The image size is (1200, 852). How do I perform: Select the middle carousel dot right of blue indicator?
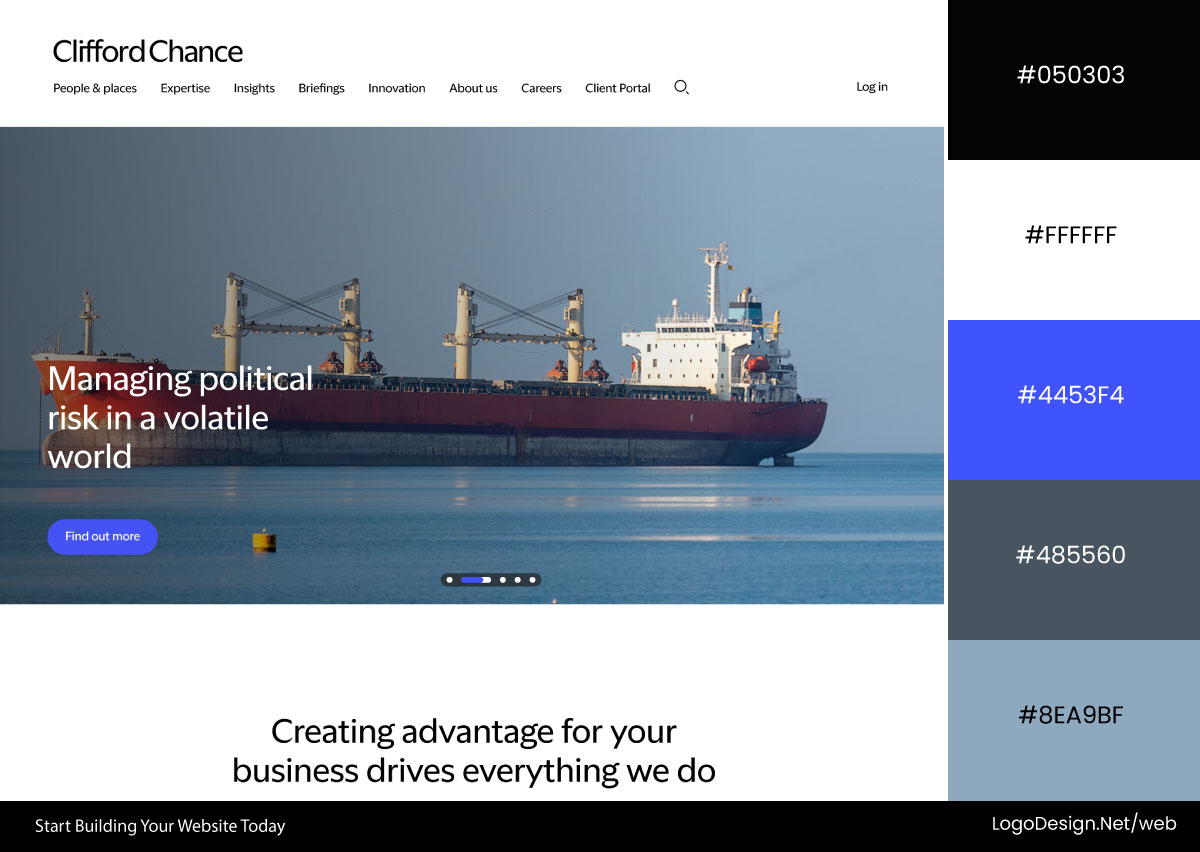click(x=517, y=580)
